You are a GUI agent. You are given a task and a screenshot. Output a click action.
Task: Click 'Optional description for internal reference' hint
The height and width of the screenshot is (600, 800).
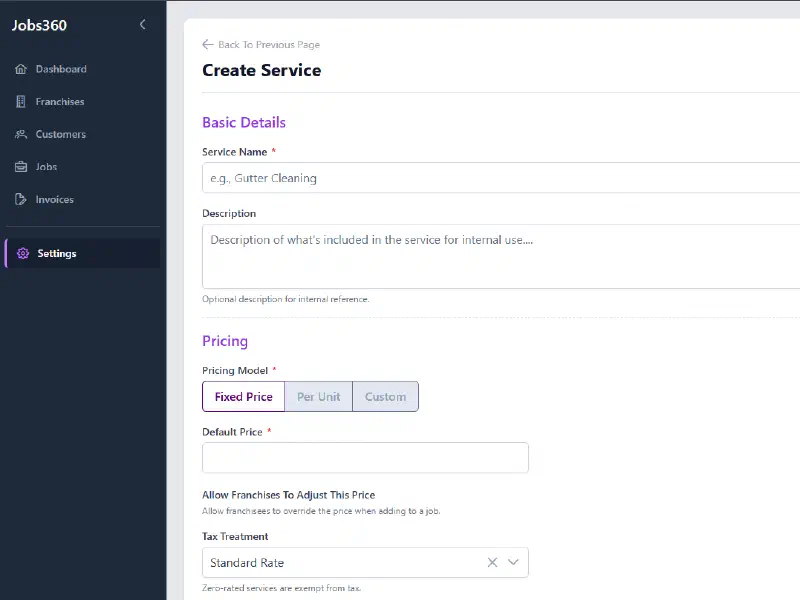pyautogui.click(x=286, y=299)
